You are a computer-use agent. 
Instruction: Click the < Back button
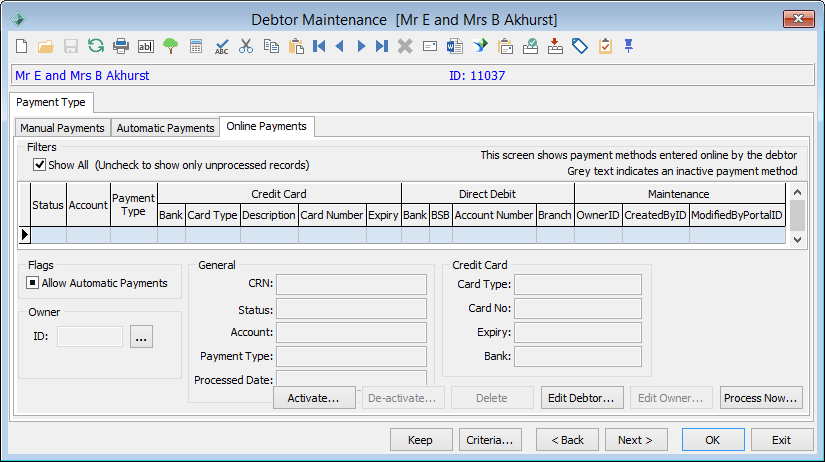[x=567, y=440]
